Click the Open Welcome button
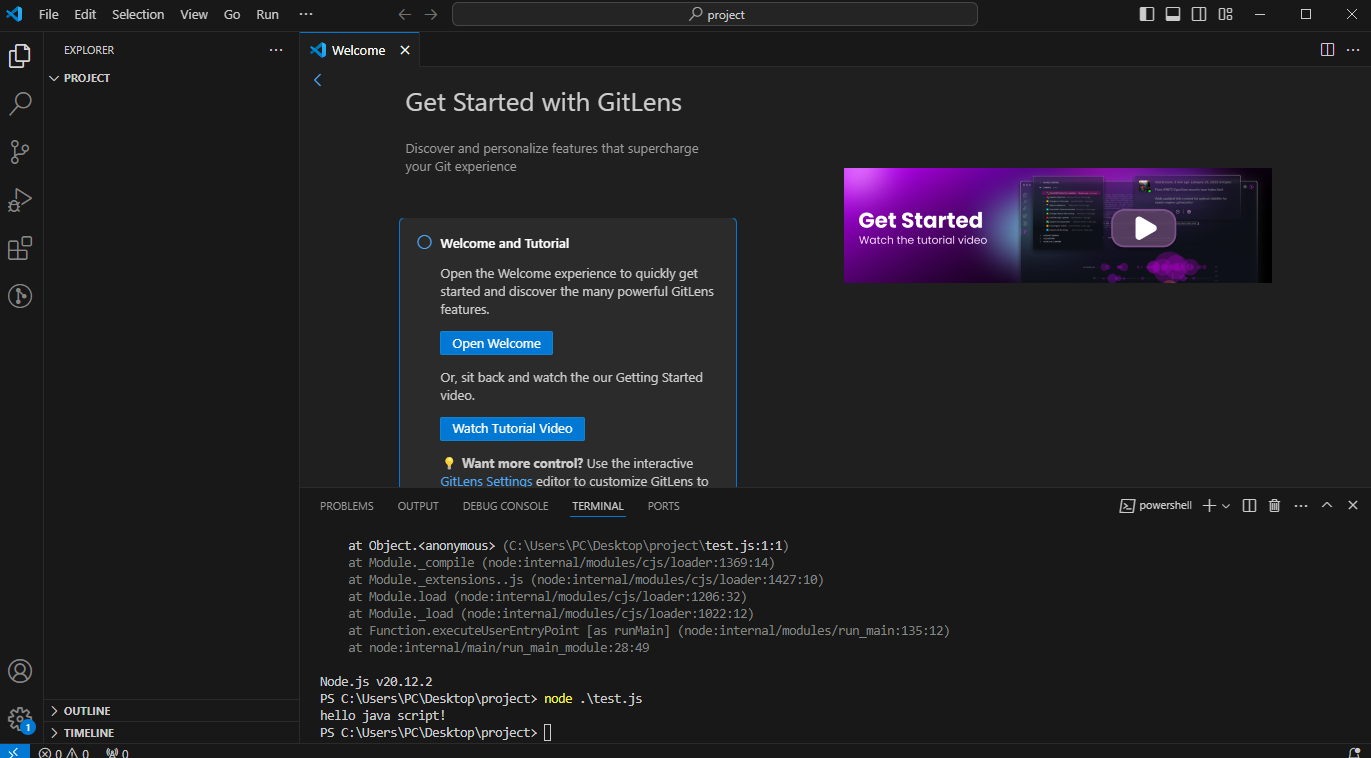This screenshot has height=758, width=1371. [x=496, y=343]
